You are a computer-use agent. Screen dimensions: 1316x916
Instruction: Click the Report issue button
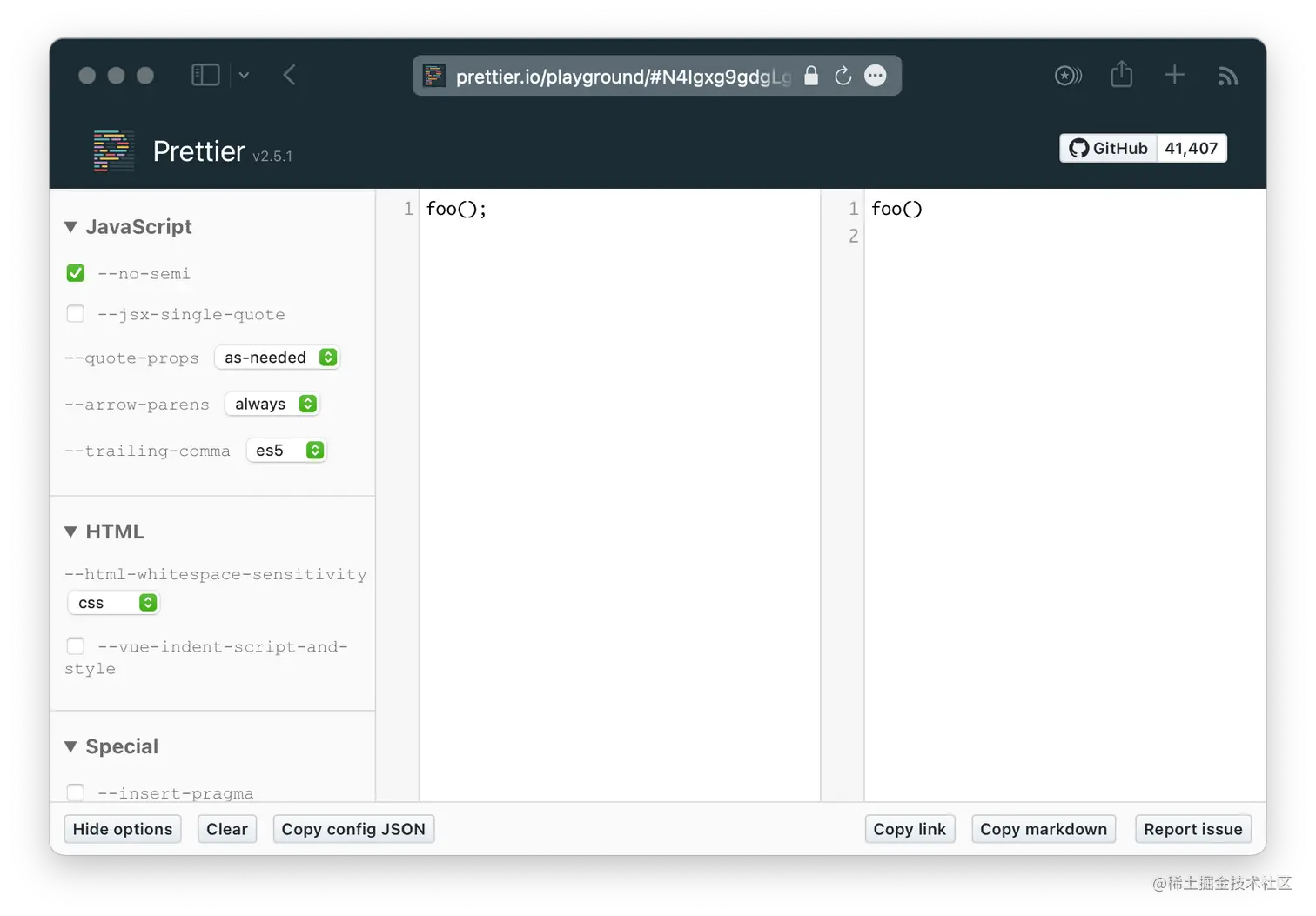1193,829
